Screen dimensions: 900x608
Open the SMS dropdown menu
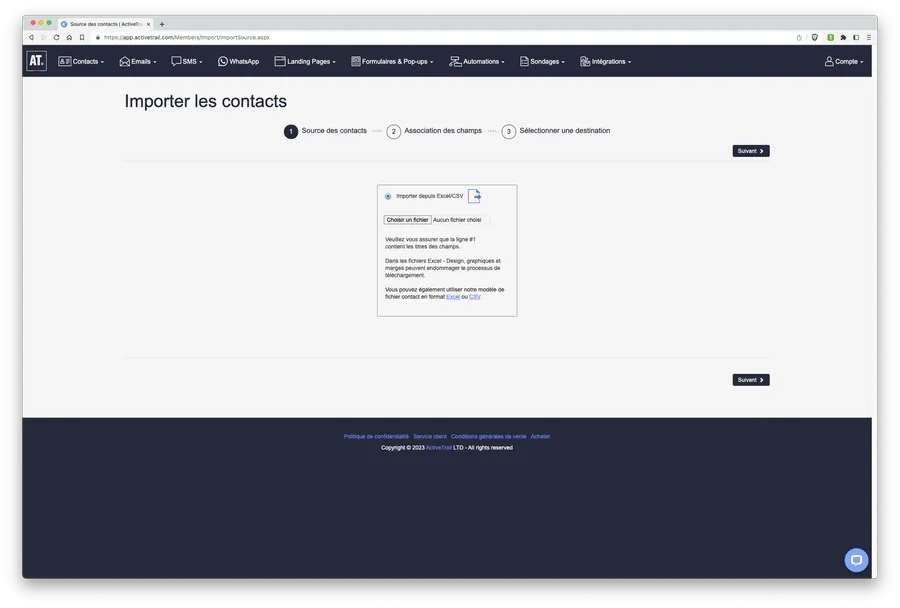[x=187, y=61]
